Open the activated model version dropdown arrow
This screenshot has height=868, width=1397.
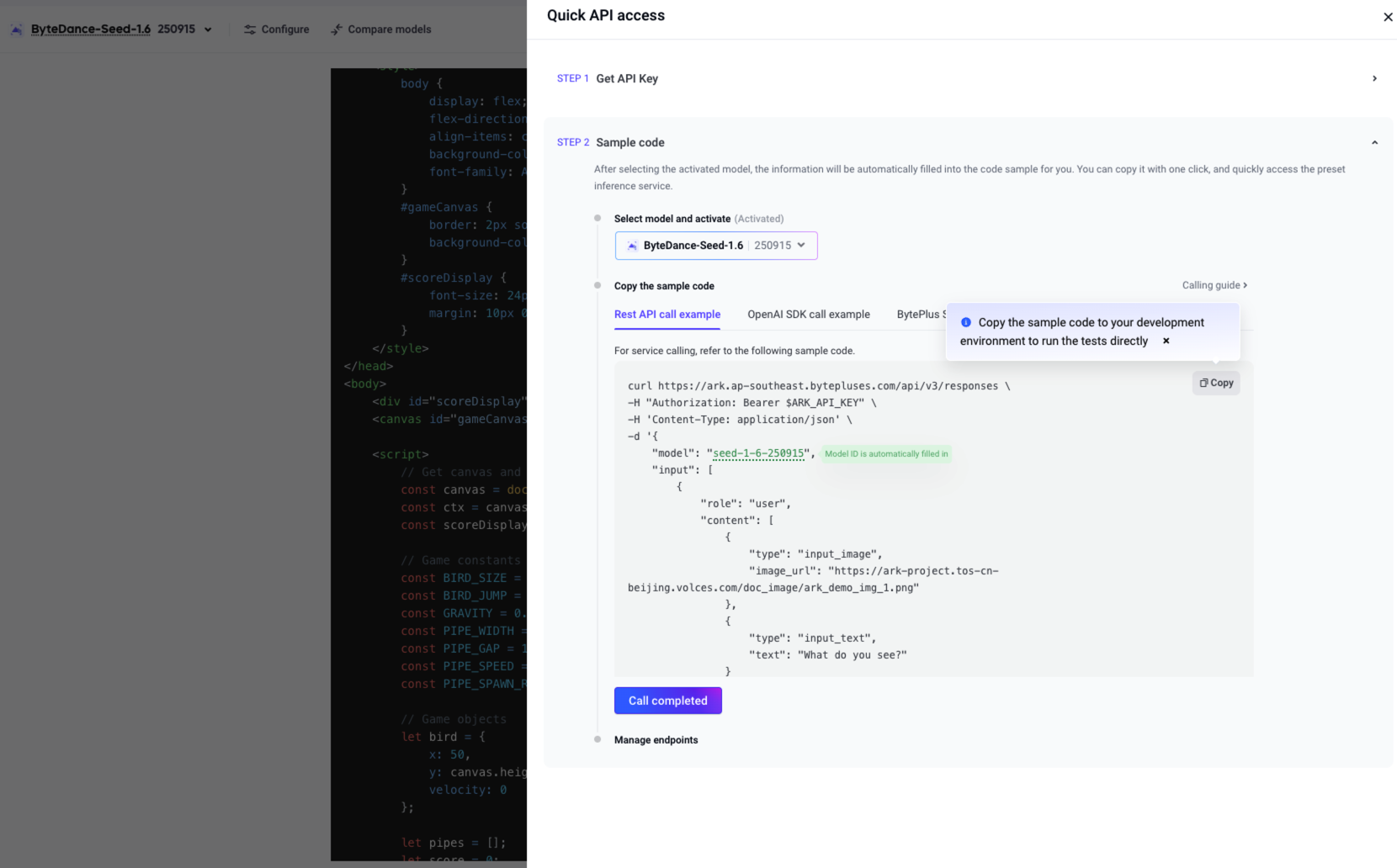tap(801, 246)
